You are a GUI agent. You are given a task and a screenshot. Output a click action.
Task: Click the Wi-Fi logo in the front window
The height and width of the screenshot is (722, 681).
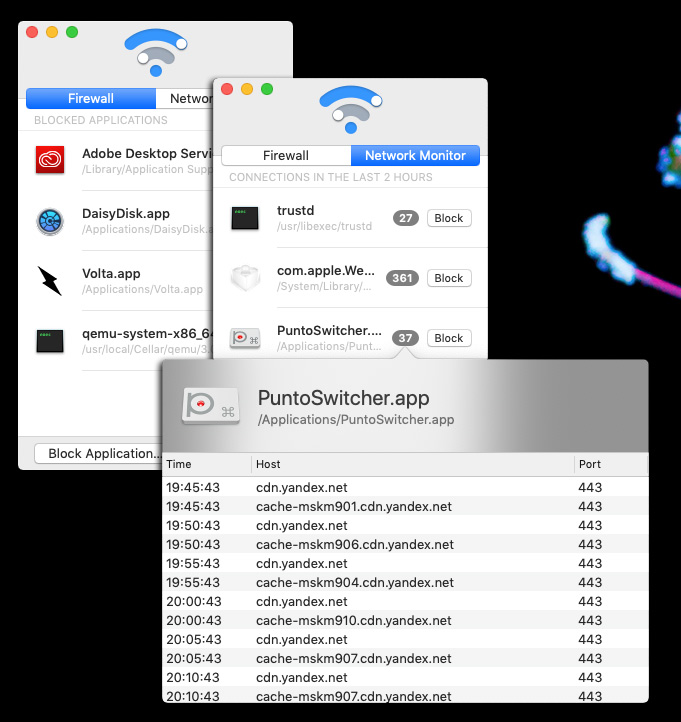click(x=351, y=109)
